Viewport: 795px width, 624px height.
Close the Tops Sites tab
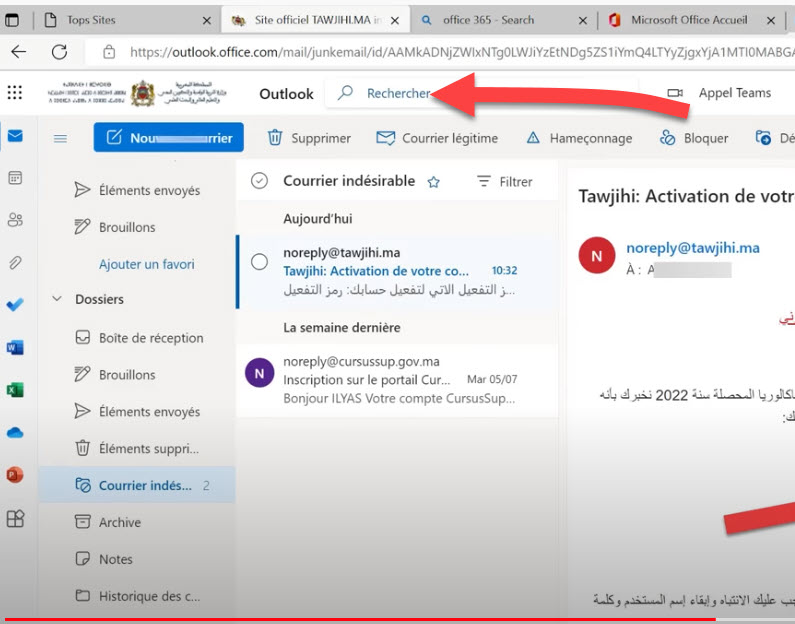pyautogui.click(x=207, y=21)
